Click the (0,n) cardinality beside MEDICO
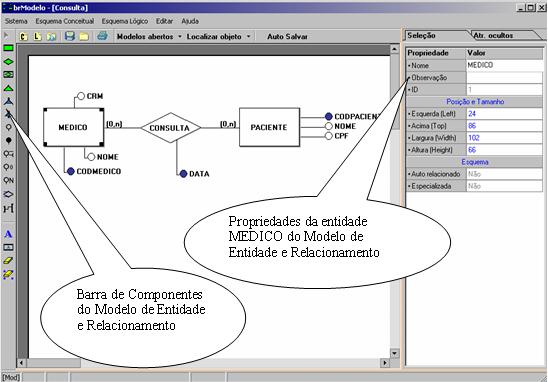Image resolution: width=548 pixels, height=382 pixels. 114,124
